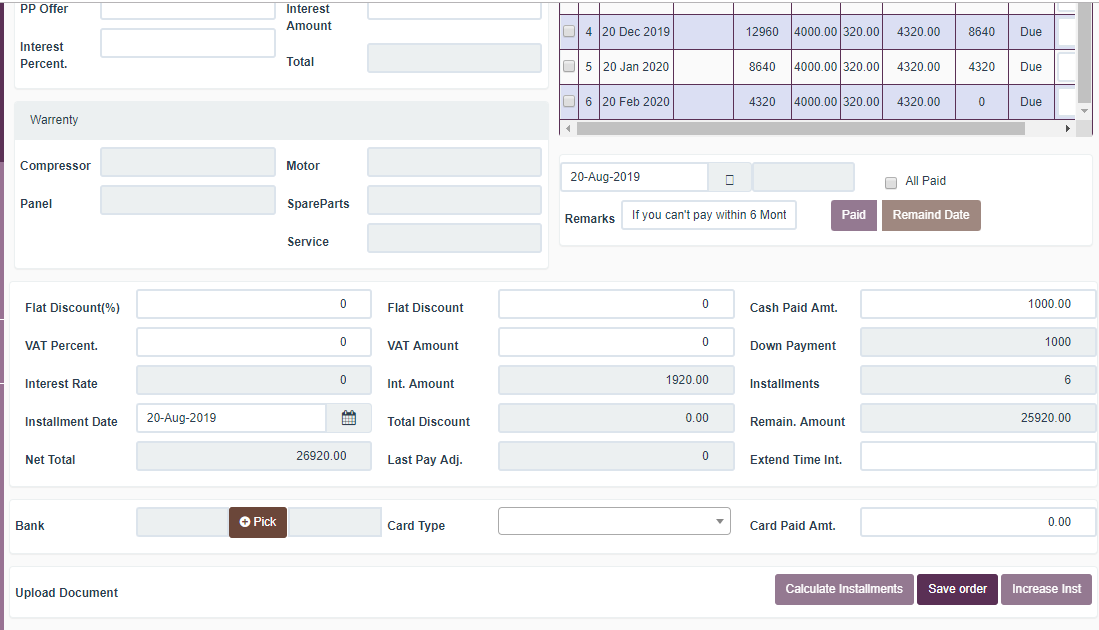Click the Cash Paid Amt. field

(977, 303)
